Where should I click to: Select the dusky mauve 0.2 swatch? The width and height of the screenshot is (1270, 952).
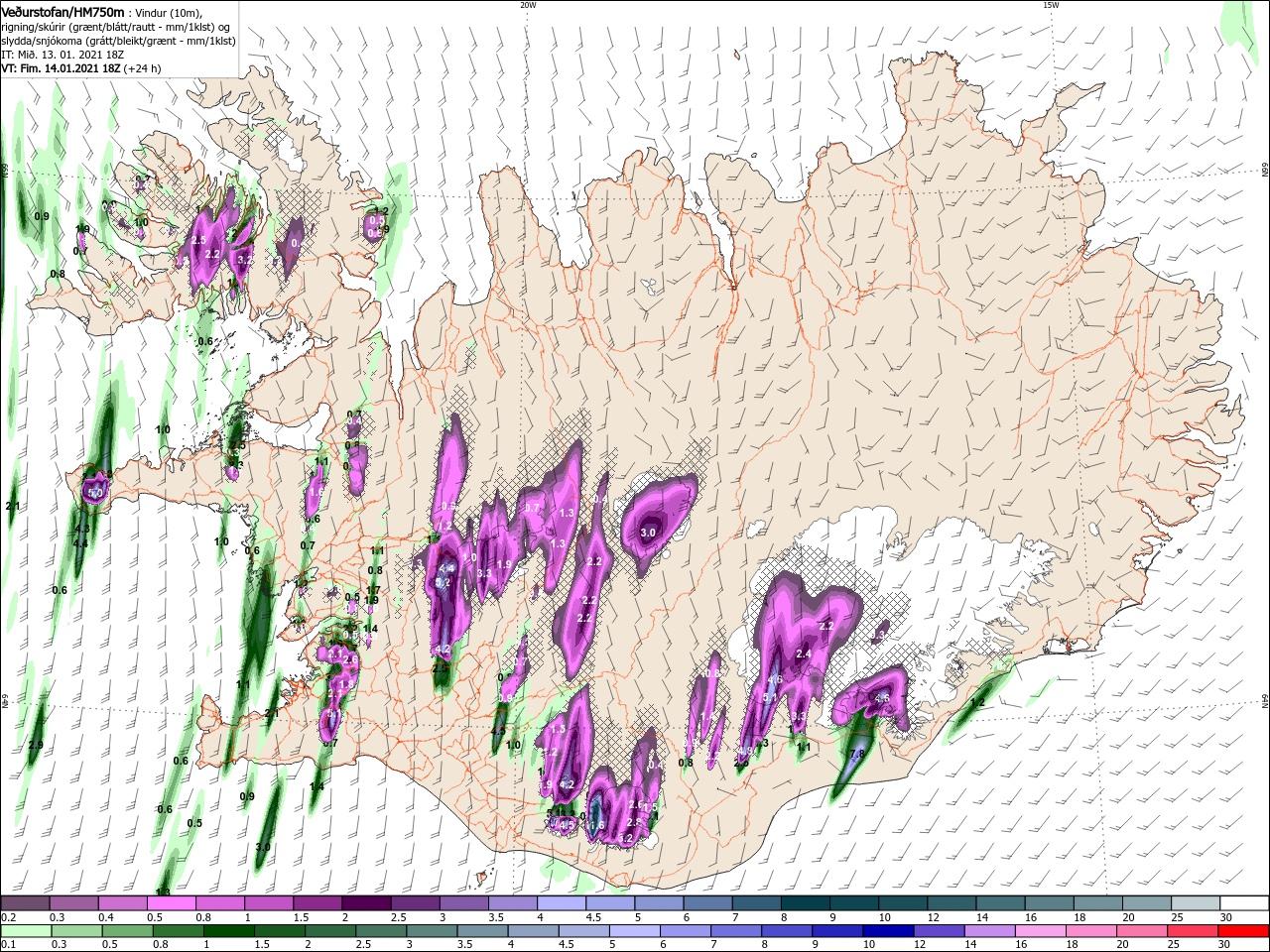[25, 903]
